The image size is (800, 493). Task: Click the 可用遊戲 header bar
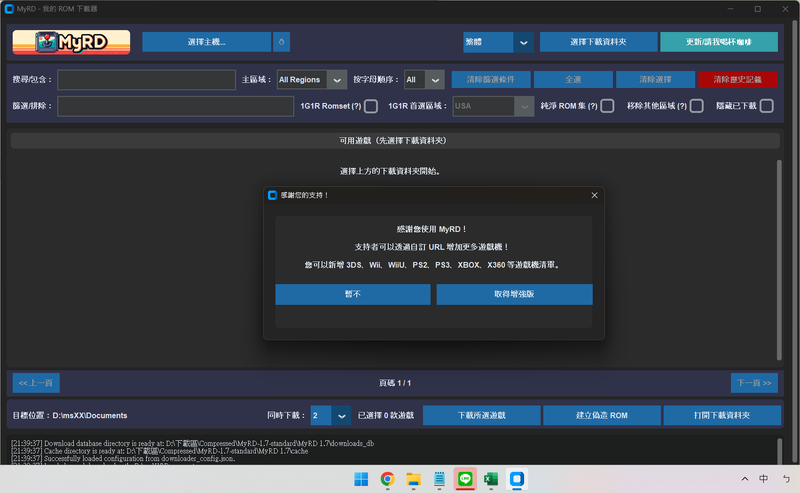point(395,141)
